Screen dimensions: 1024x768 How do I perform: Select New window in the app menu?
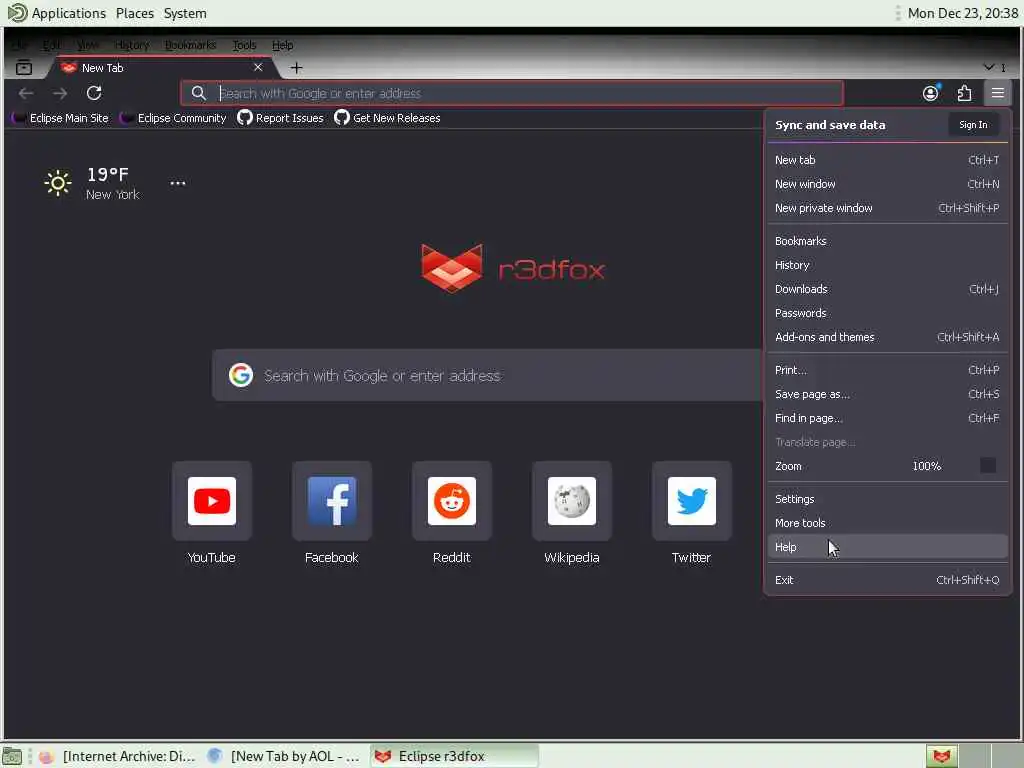887,184
